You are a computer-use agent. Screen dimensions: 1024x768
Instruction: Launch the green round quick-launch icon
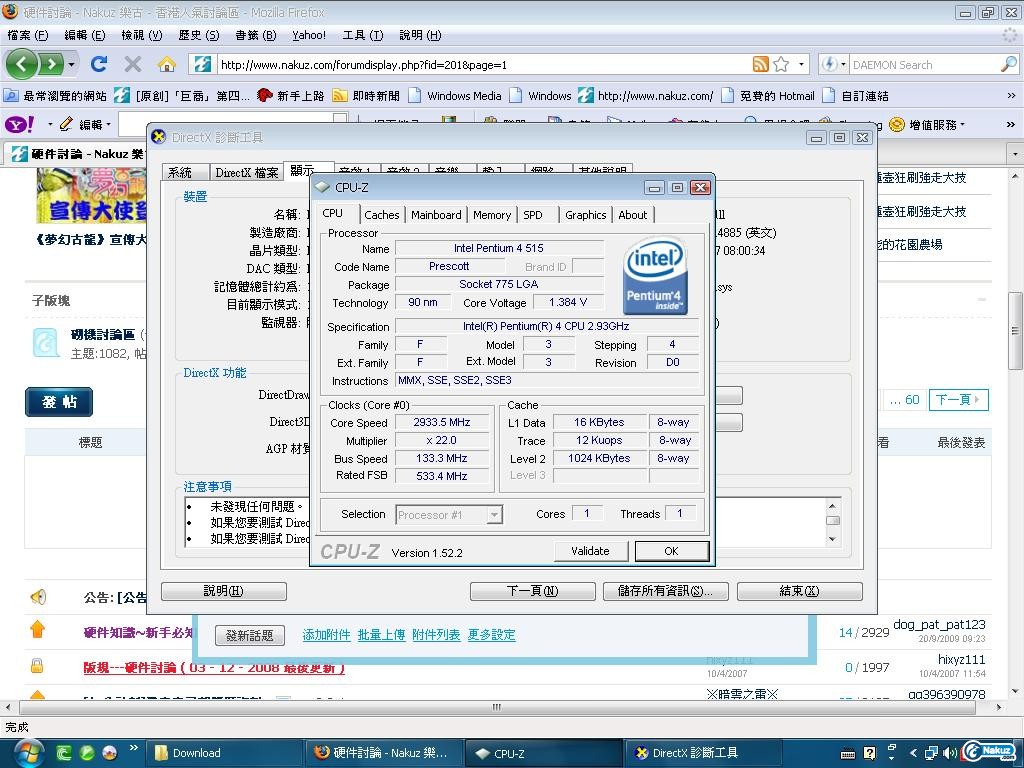pyautogui.click(x=87, y=753)
